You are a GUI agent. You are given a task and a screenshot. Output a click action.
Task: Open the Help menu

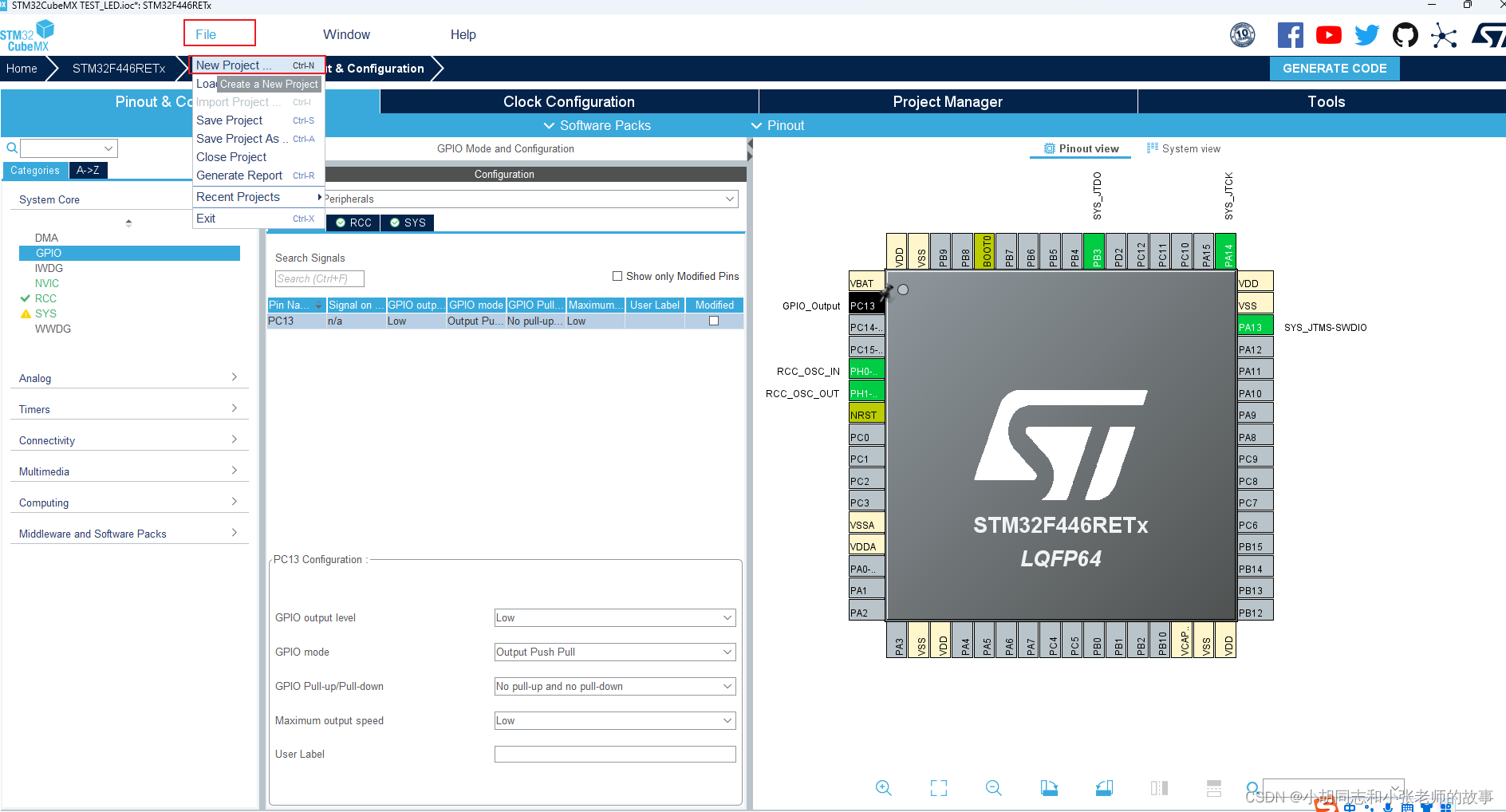coord(463,34)
